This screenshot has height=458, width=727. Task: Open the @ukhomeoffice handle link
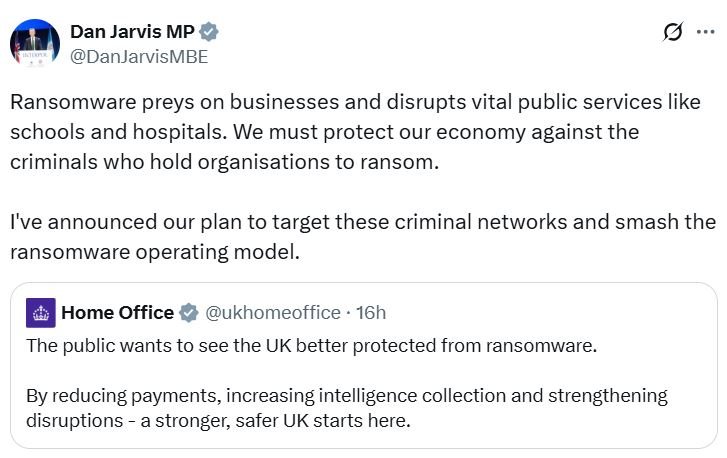coord(272,313)
